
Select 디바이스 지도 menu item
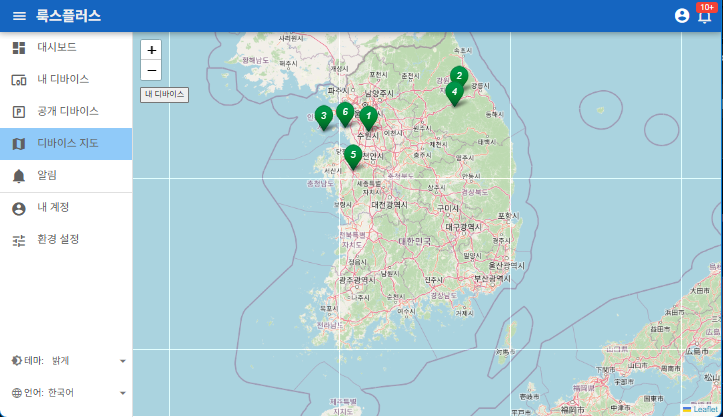[67, 143]
